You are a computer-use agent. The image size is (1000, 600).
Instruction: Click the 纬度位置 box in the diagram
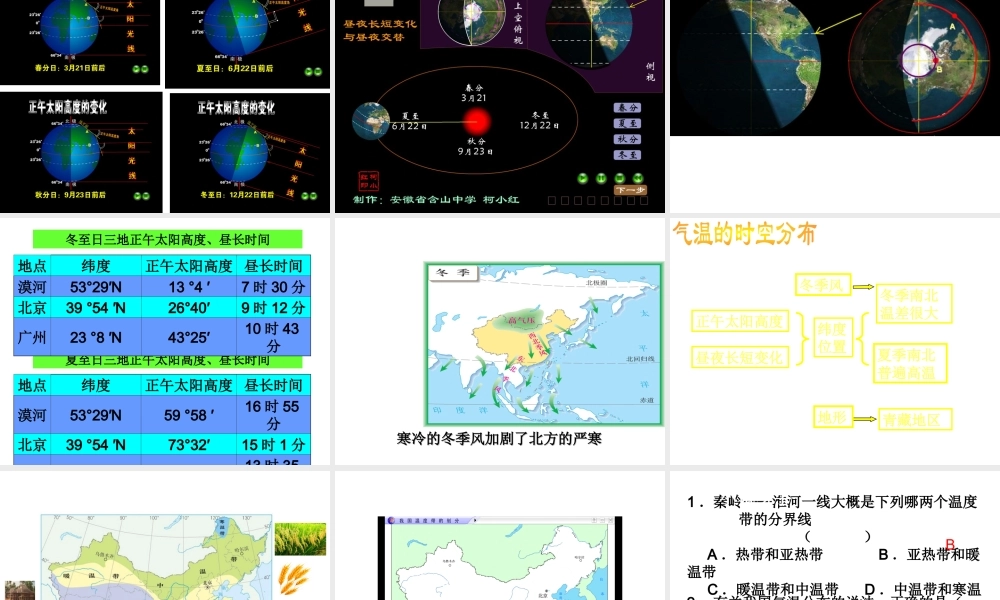832,338
